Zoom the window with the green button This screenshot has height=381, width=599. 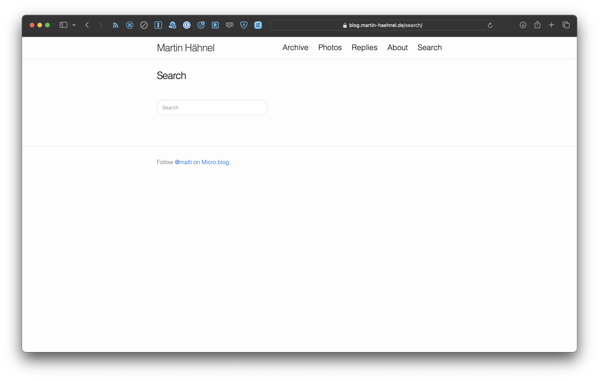(47, 25)
